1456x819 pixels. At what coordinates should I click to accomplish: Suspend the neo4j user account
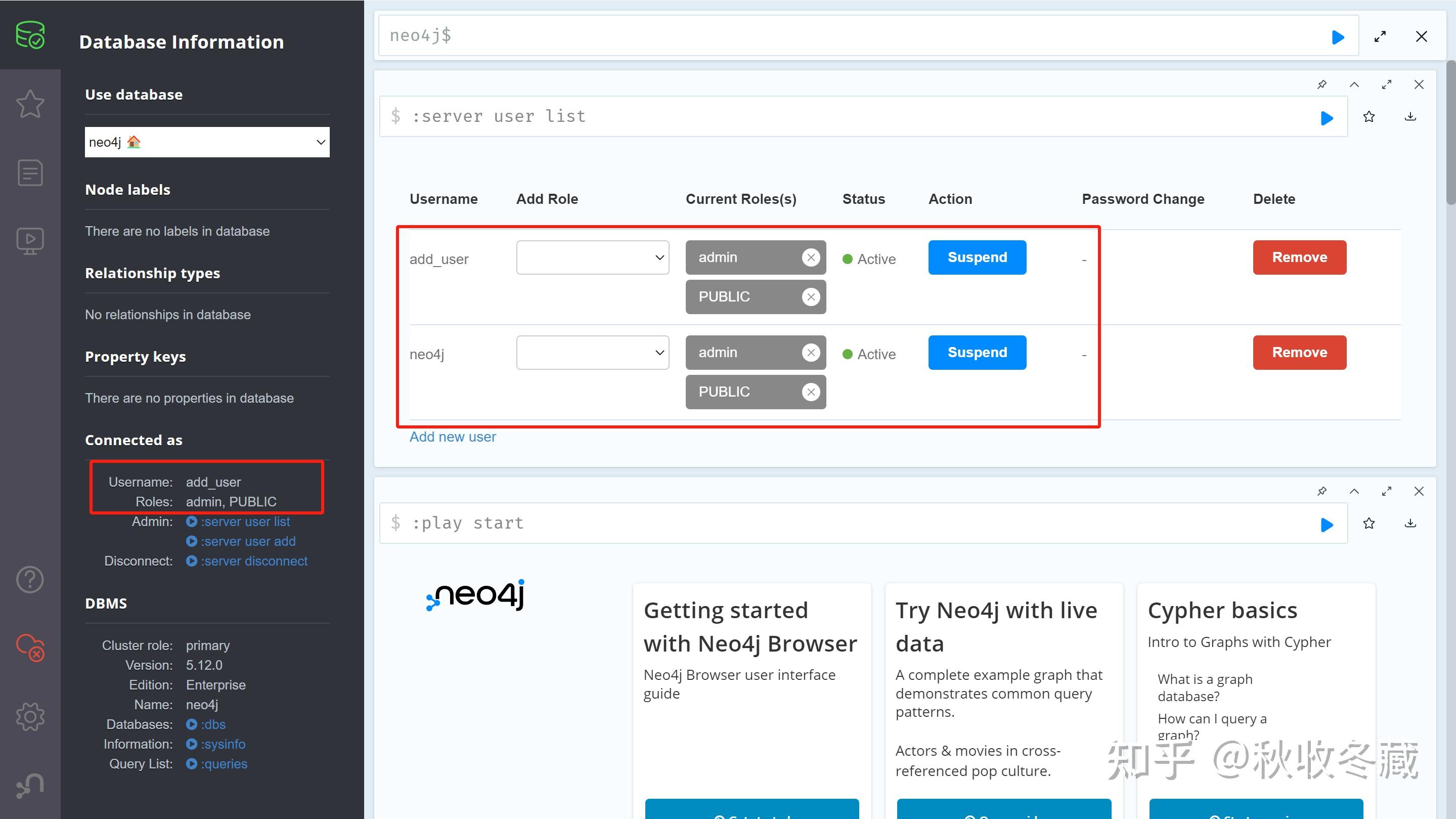[977, 352]
